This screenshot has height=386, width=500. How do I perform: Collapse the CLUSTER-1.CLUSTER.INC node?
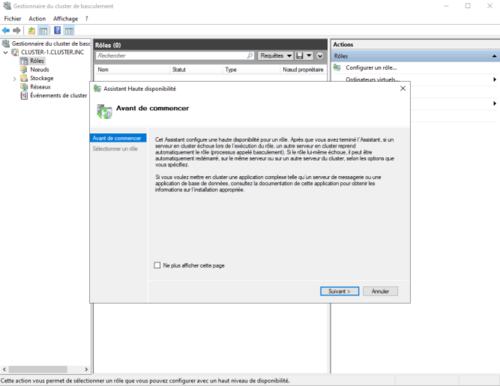pos(6,53)
